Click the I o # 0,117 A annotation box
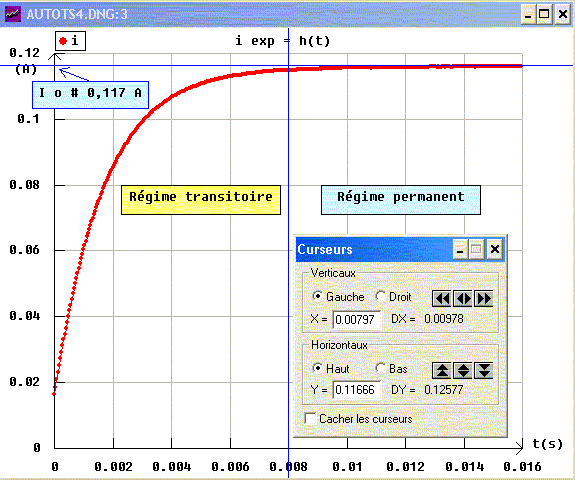Screen dimensions: 575x480 90,95
